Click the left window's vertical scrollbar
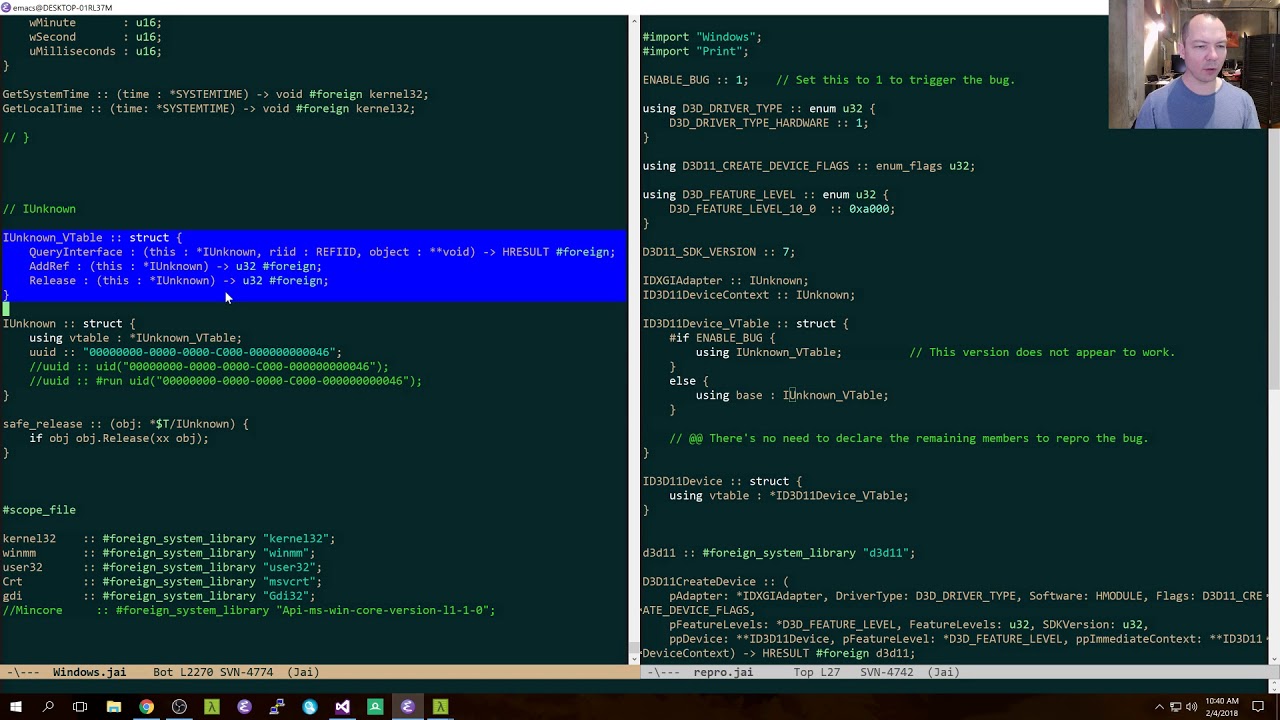Screen dimensions: 1280x720 [633, 338]
